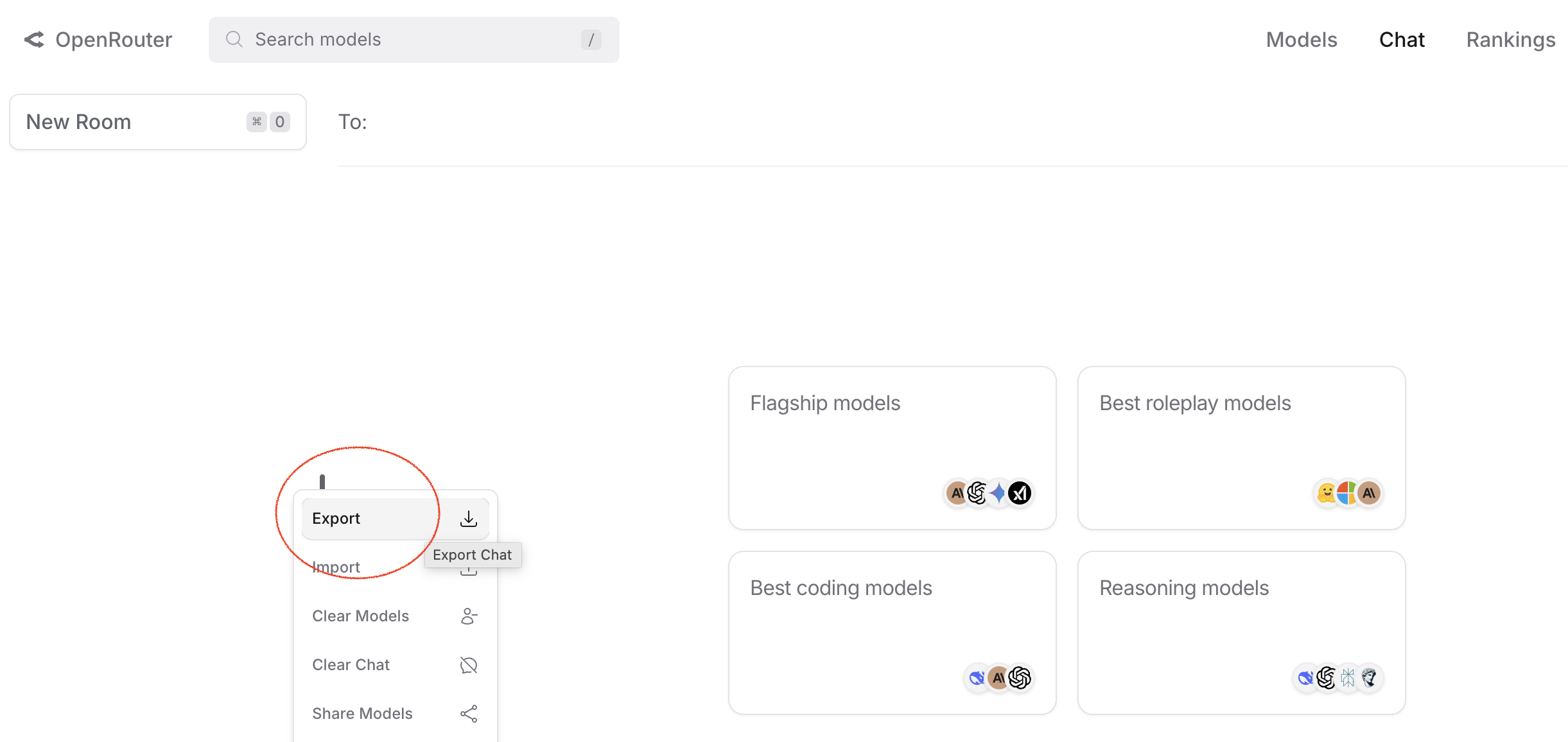Click the To: recipient field
This screenshot has height=742, width=1568.
[x=899, y=122]
